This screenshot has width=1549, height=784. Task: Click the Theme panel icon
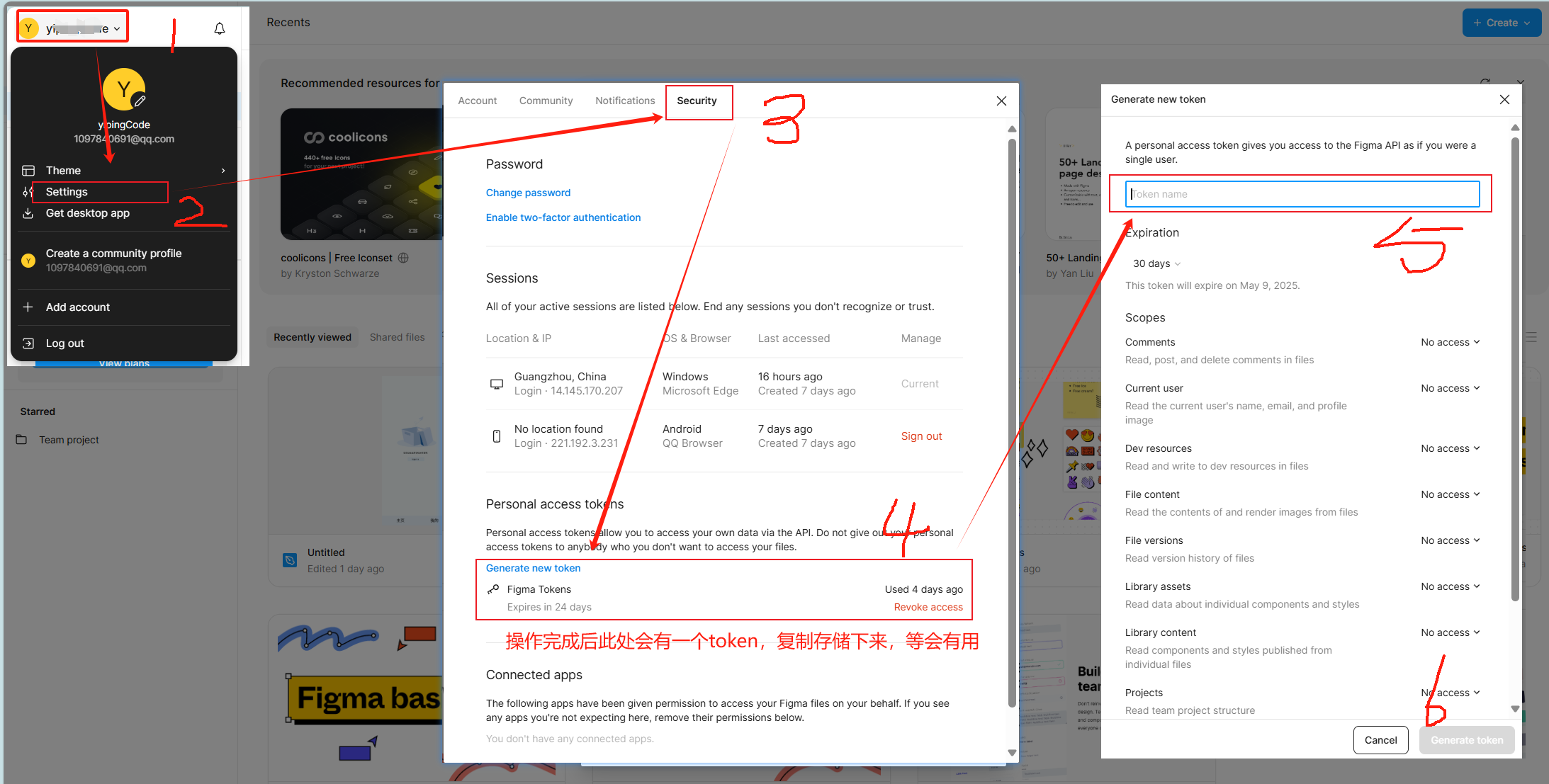(x=28, y=171)
